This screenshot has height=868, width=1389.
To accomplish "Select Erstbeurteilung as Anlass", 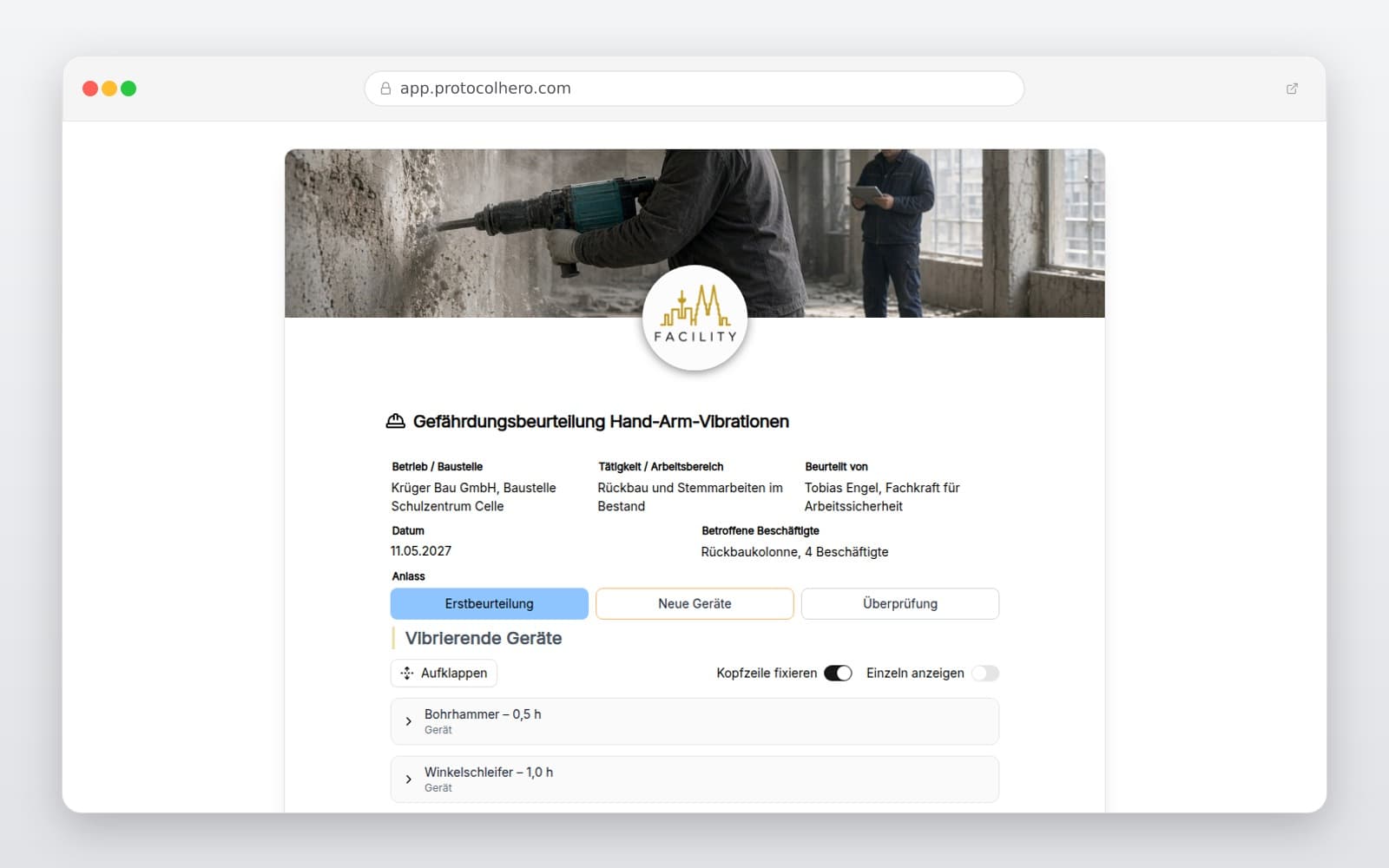I will [x=490, y=603].
